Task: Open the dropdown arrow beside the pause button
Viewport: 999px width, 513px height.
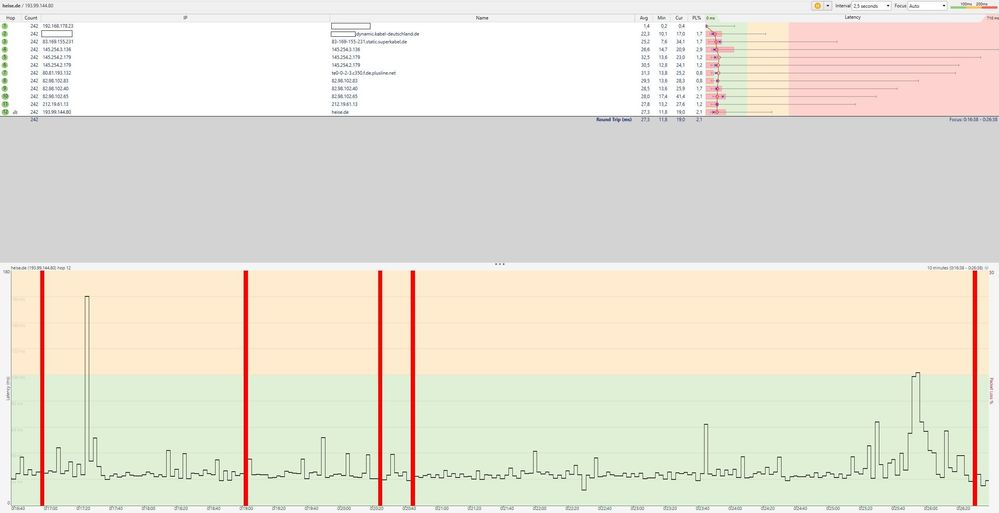Action: pos(827,5)
